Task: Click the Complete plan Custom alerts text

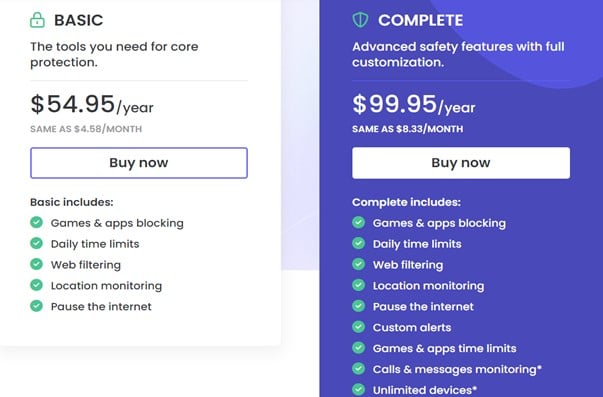Action: point(412,327)
